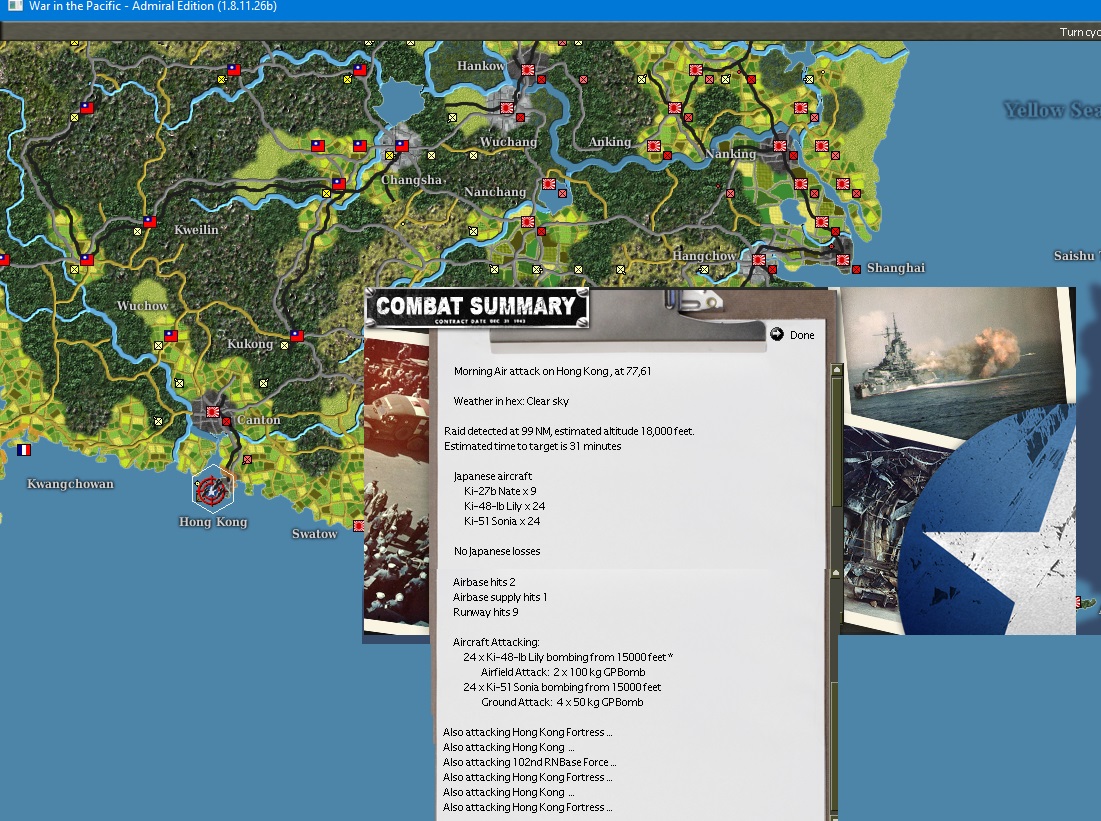Click 'No Japanese losses' line
Image resolution: width=1101 pixels, height=821 pixels.
click(497, 551)
